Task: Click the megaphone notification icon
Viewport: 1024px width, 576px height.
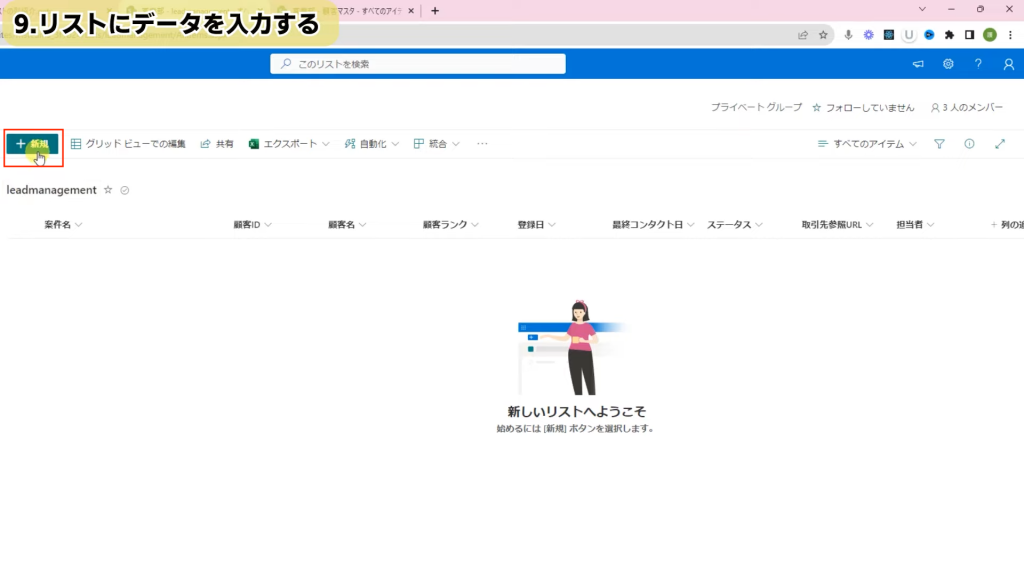Action: [x=918, y=64]
